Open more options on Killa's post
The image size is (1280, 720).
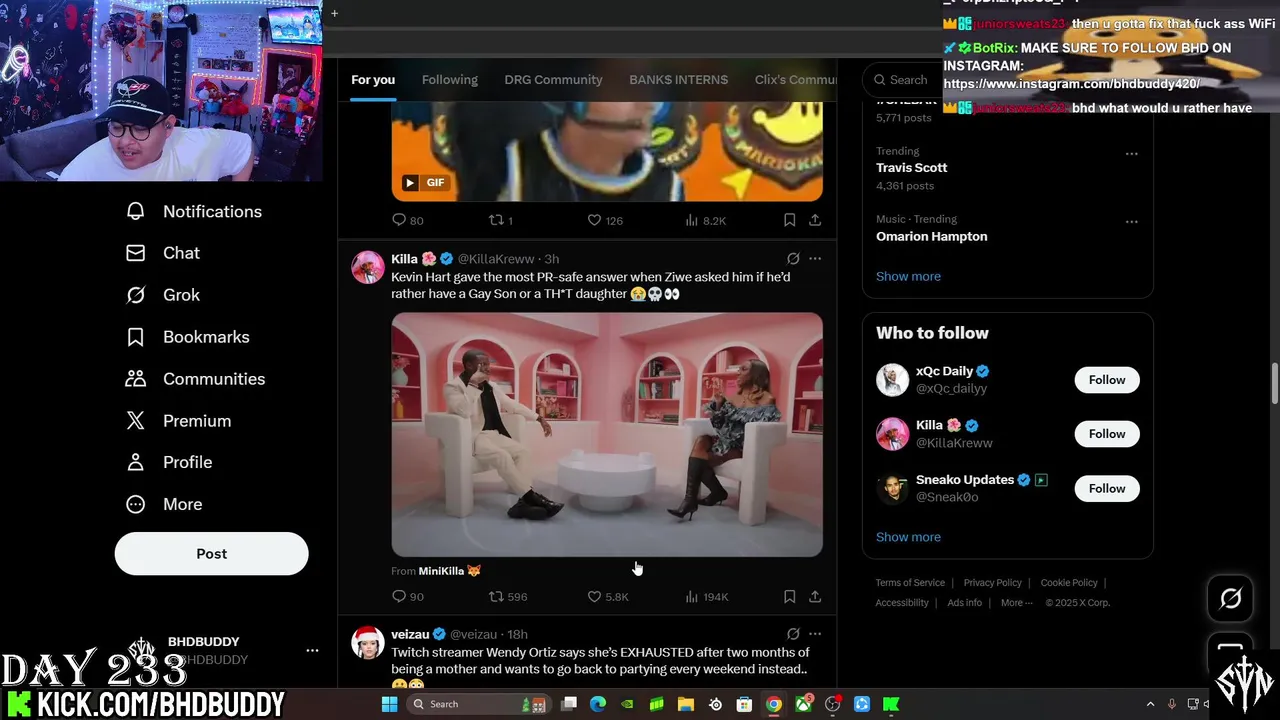point(815,259)
